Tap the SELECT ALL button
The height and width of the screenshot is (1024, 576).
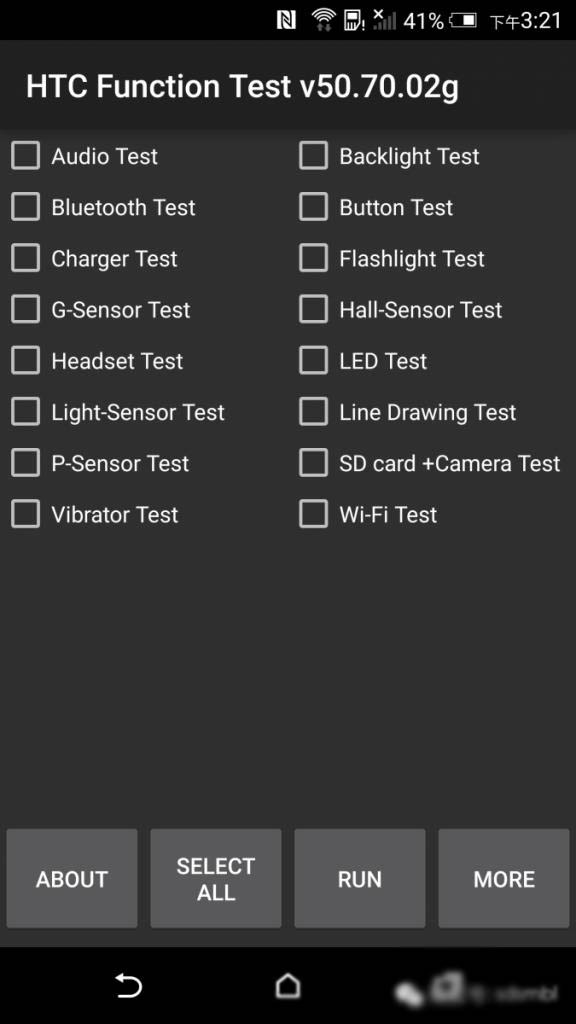pos(216,878)
